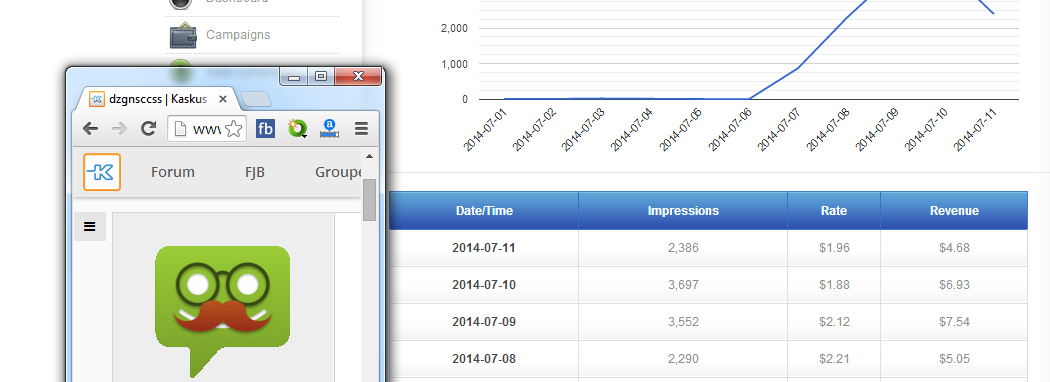Open the Alexa ruler extension icon
The image size is (1050, 382).
tap(329, 129)
